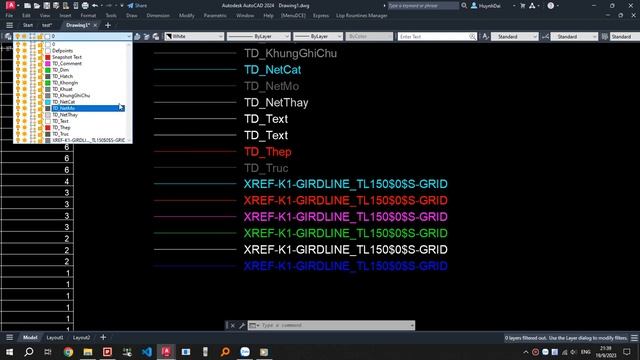Click the layout list hamburger icon
The width and height of the screenshot is (640, 360).
(9, 338)
